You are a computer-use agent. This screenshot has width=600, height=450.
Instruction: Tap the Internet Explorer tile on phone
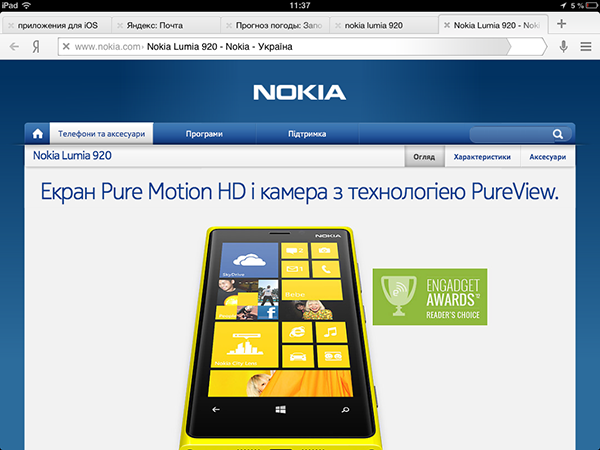click(296, 332)
